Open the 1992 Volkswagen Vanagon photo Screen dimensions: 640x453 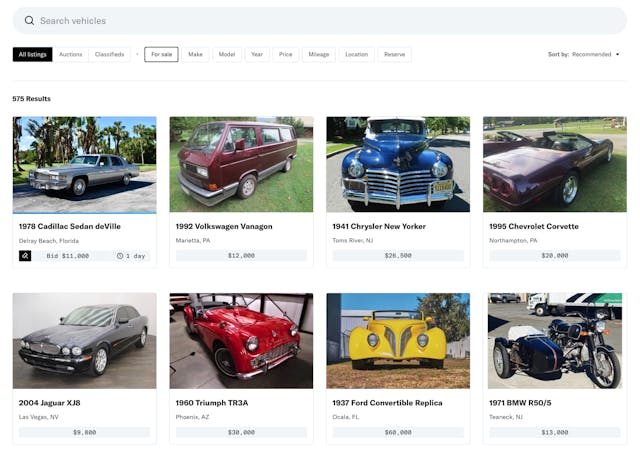[241, 164]
